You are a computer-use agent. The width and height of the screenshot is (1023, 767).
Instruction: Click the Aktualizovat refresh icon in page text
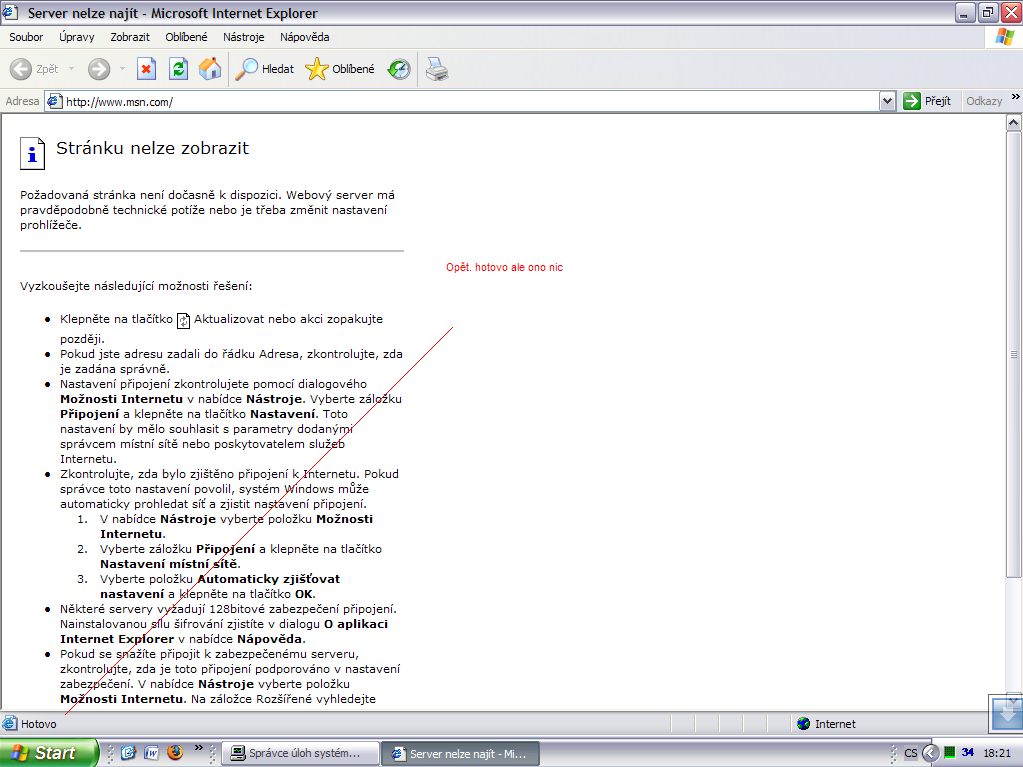click(x=183, y=320)
